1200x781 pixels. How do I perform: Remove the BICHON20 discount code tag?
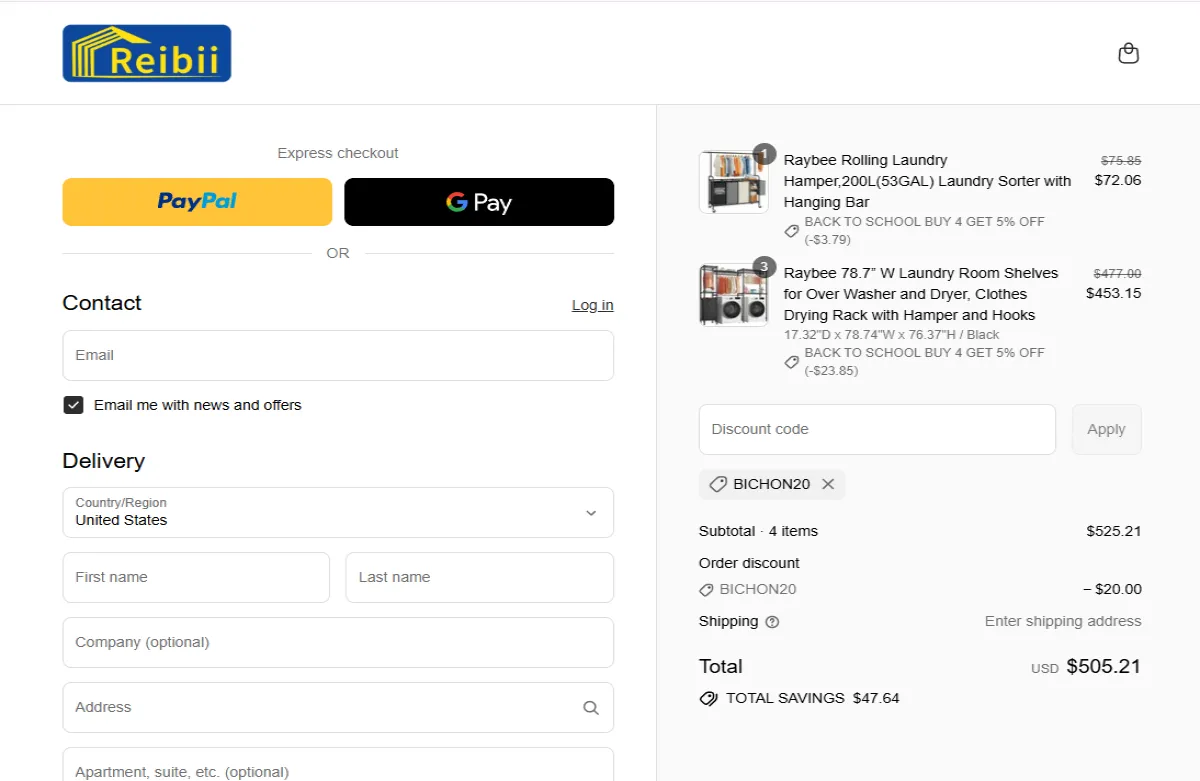828,484
